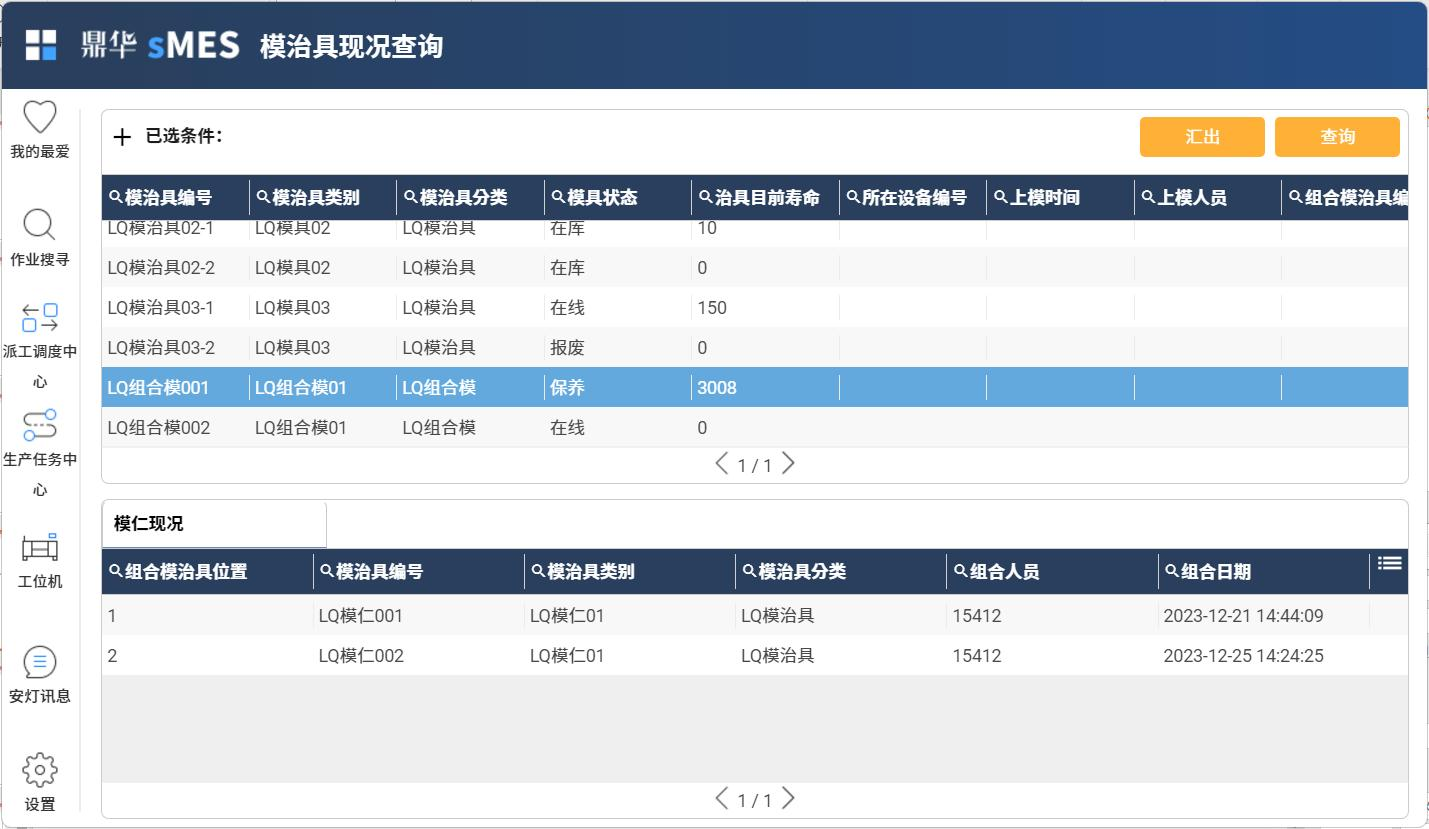This screenshot has width=1429, height=829.
Task: Open column list menu icon in 模仁现况 table
Action: click(1389, 563)
